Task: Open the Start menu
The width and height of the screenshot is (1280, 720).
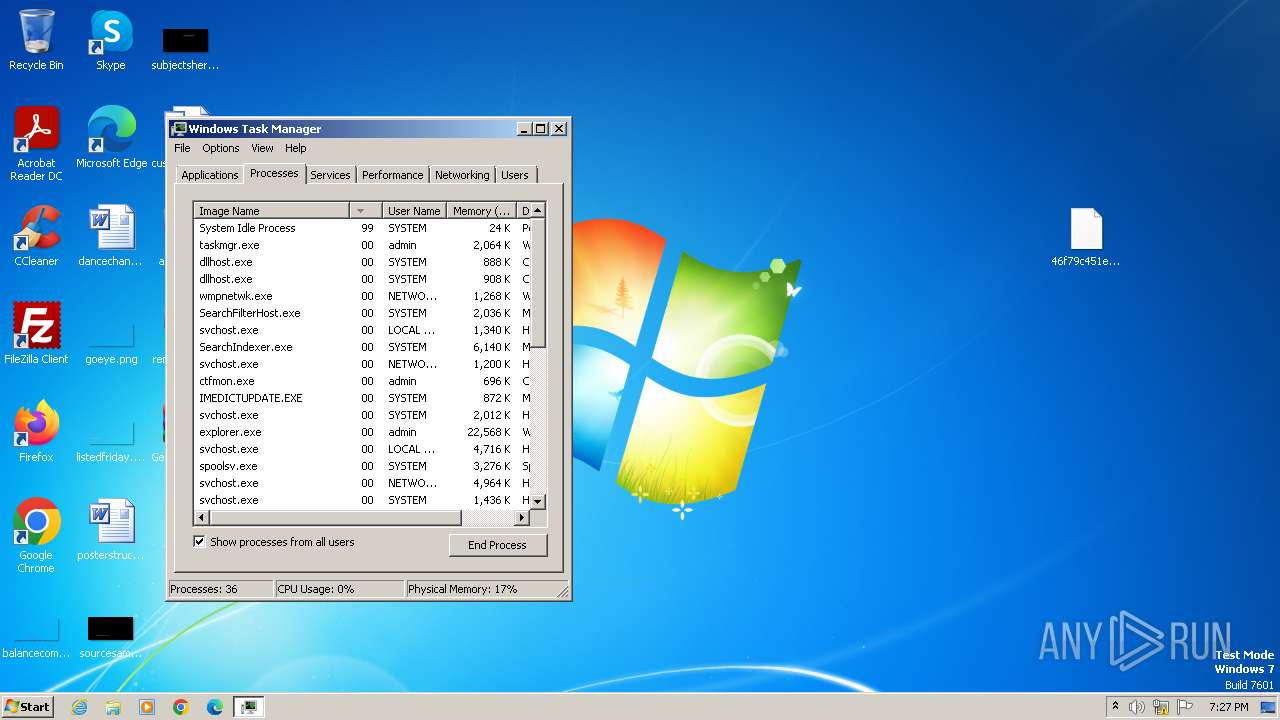Action: coord(27,707)
